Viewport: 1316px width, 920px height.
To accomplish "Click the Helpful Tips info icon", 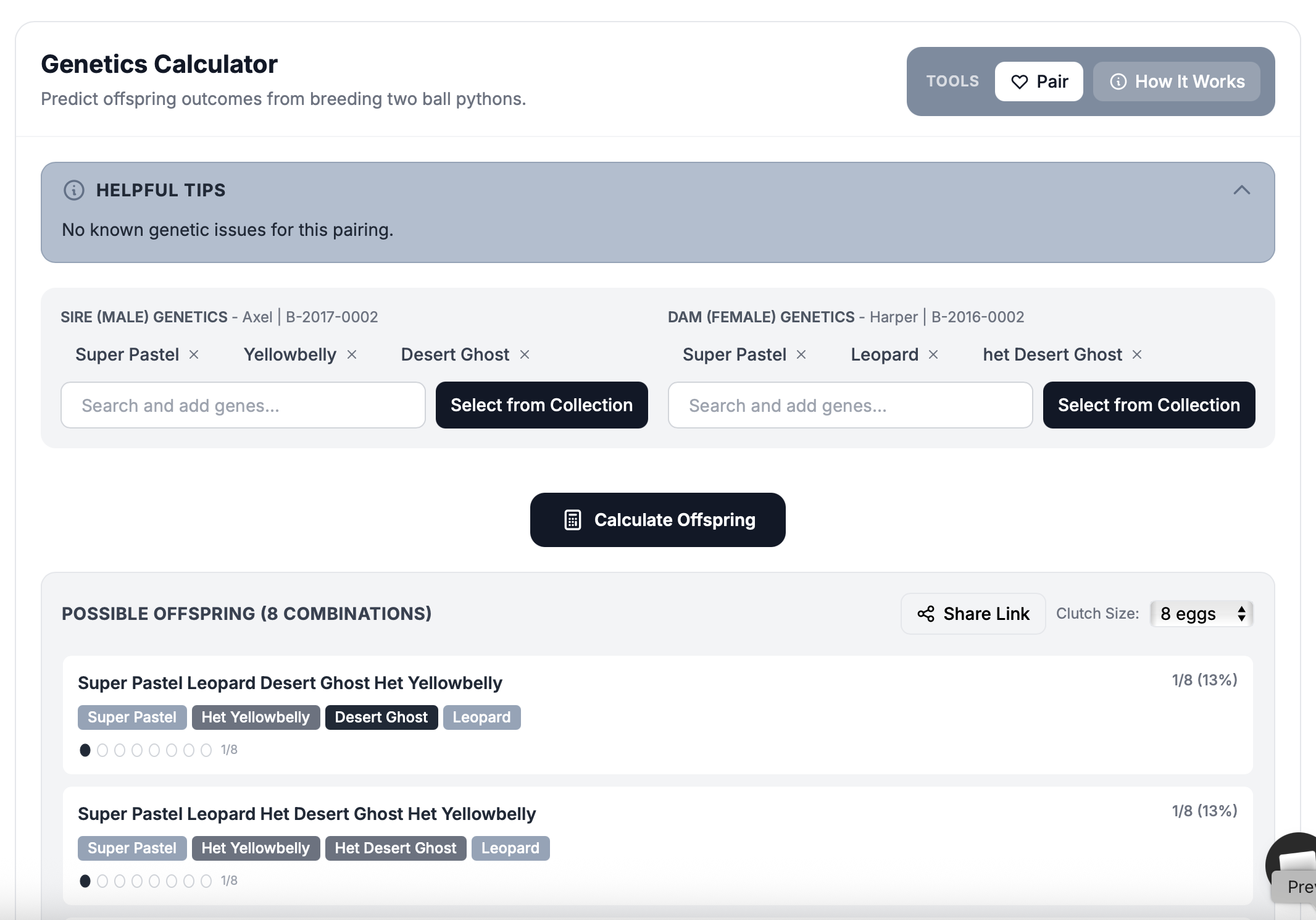I will (74, 190).
